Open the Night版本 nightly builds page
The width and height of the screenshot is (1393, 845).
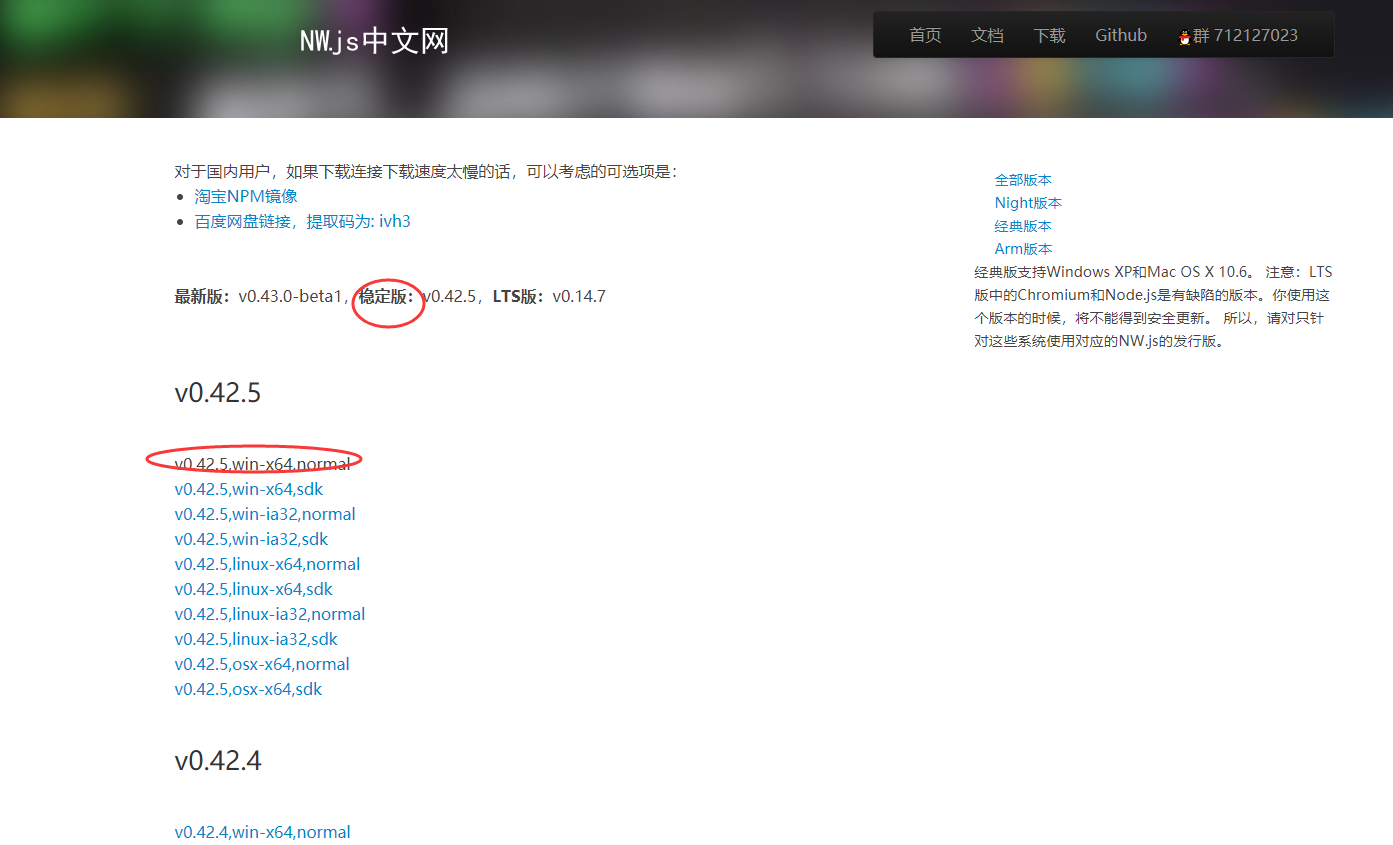pyautogui.click(x=1028, y=202)
